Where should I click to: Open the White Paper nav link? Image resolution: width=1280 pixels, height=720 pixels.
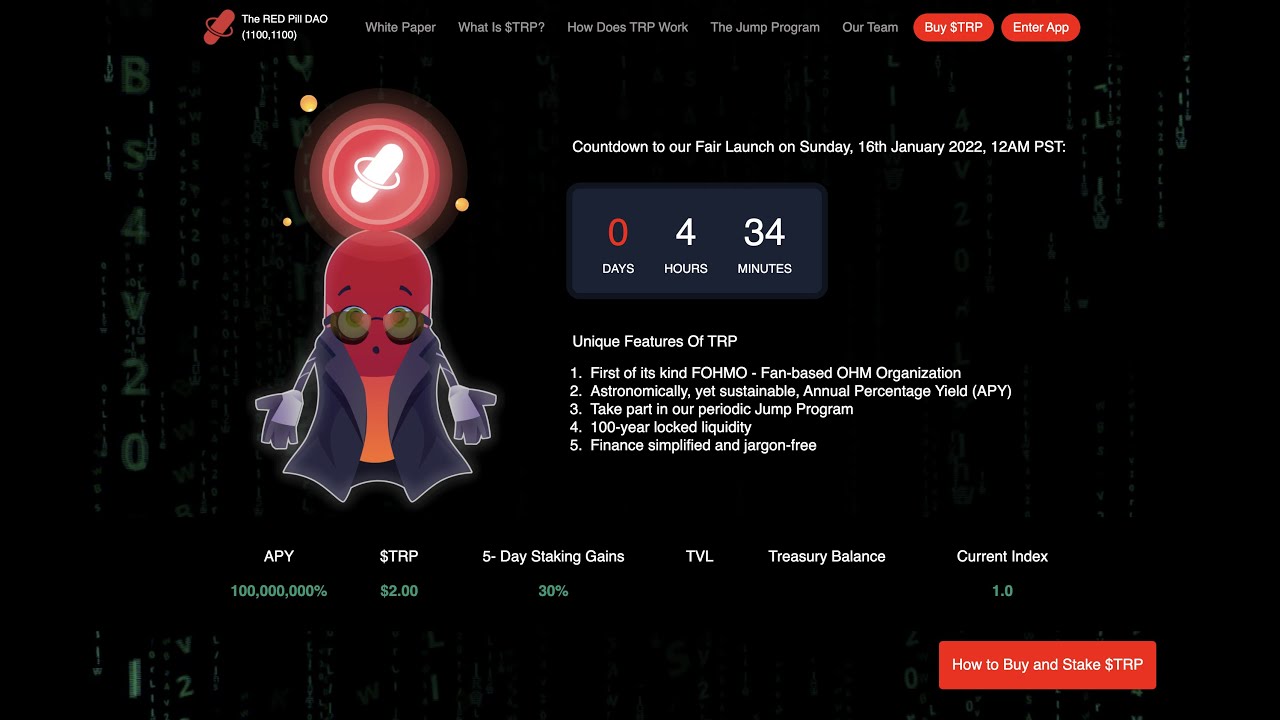pyautogui.click(x=400, y=27)
